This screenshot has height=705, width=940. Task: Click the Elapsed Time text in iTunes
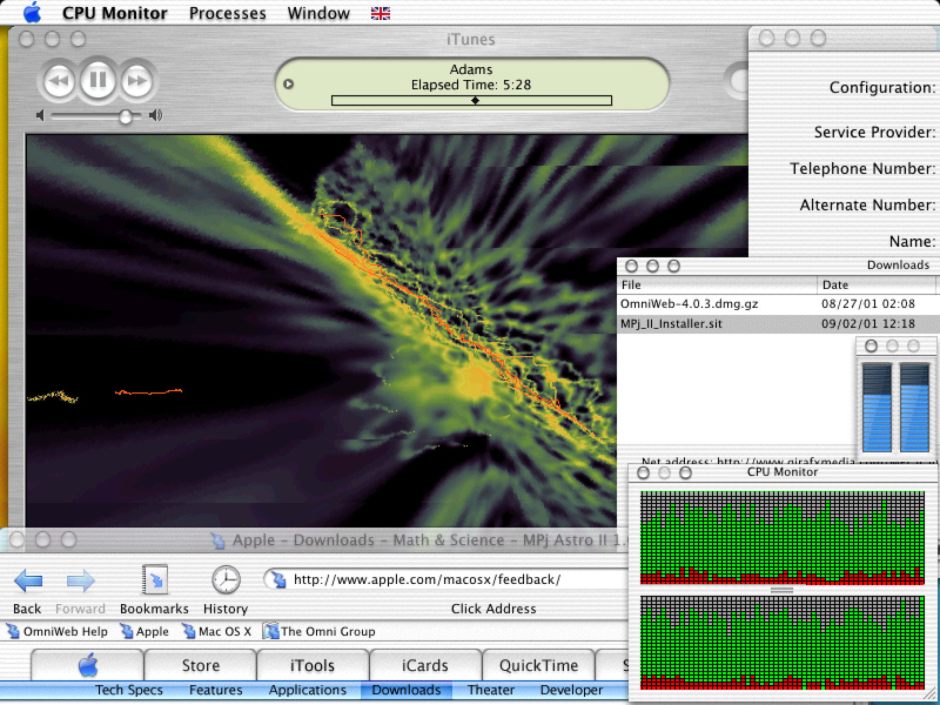(471, 85)
